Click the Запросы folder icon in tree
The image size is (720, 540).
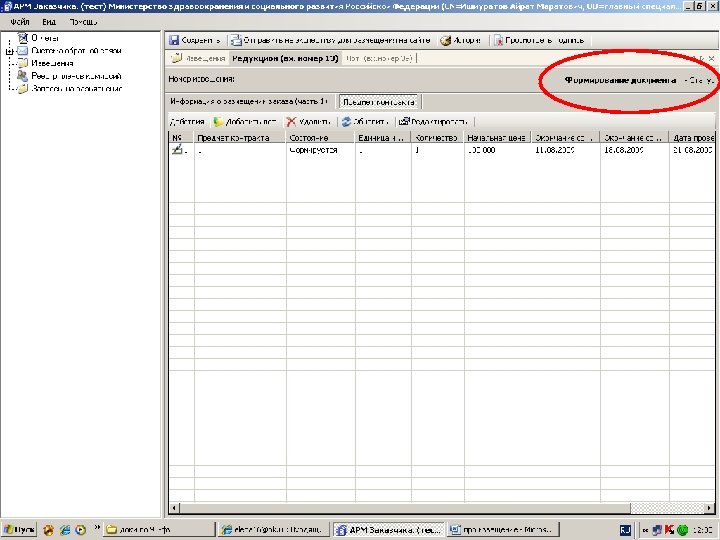tap(22, 89)
